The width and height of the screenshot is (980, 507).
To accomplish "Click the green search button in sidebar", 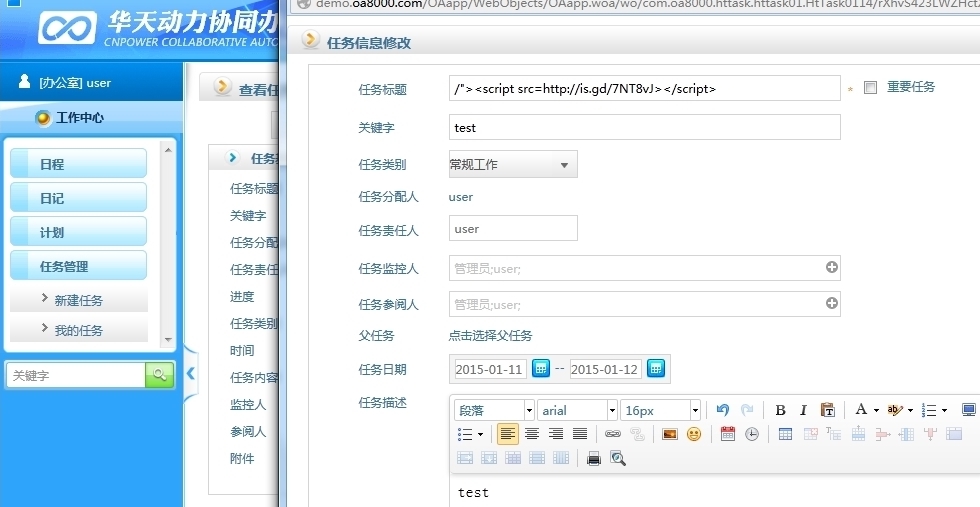I will click(x=159, y=375).
